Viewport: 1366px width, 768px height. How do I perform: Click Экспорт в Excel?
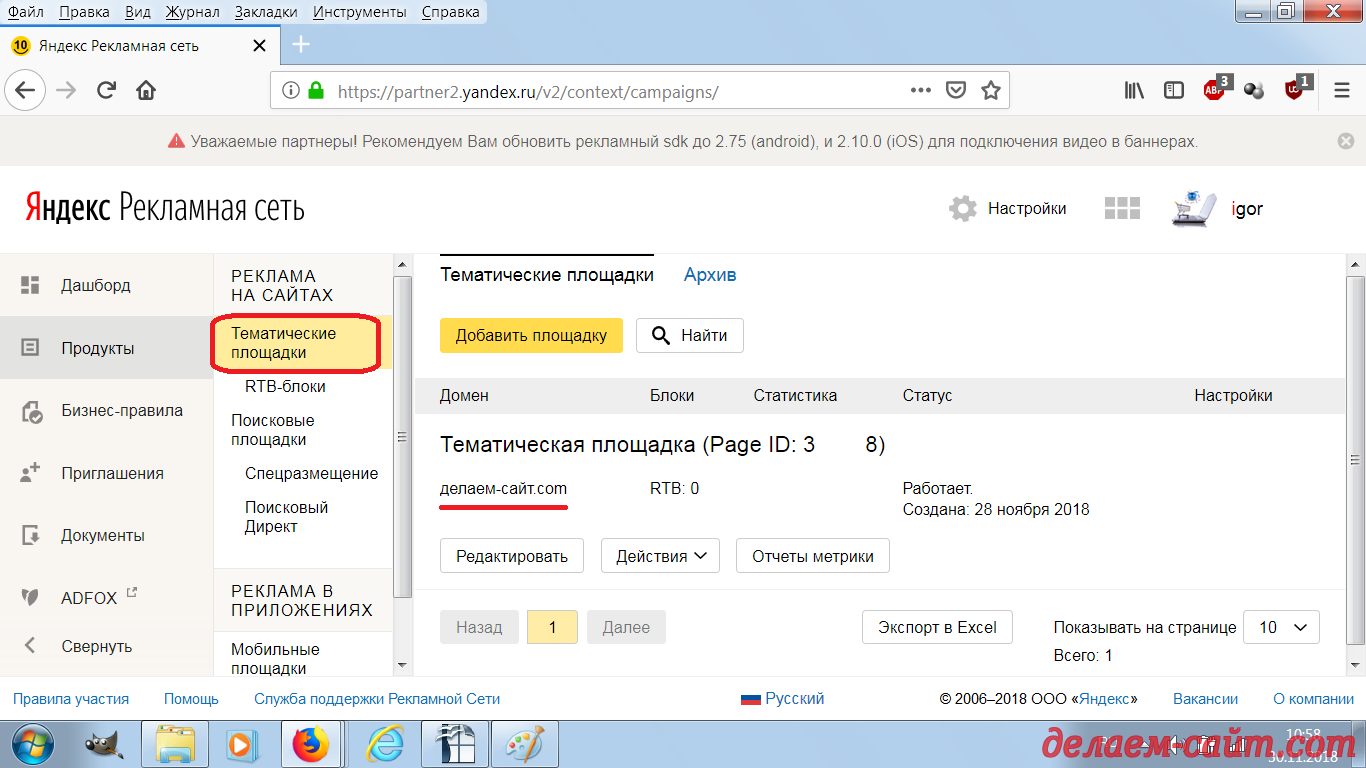coord(937,627)
